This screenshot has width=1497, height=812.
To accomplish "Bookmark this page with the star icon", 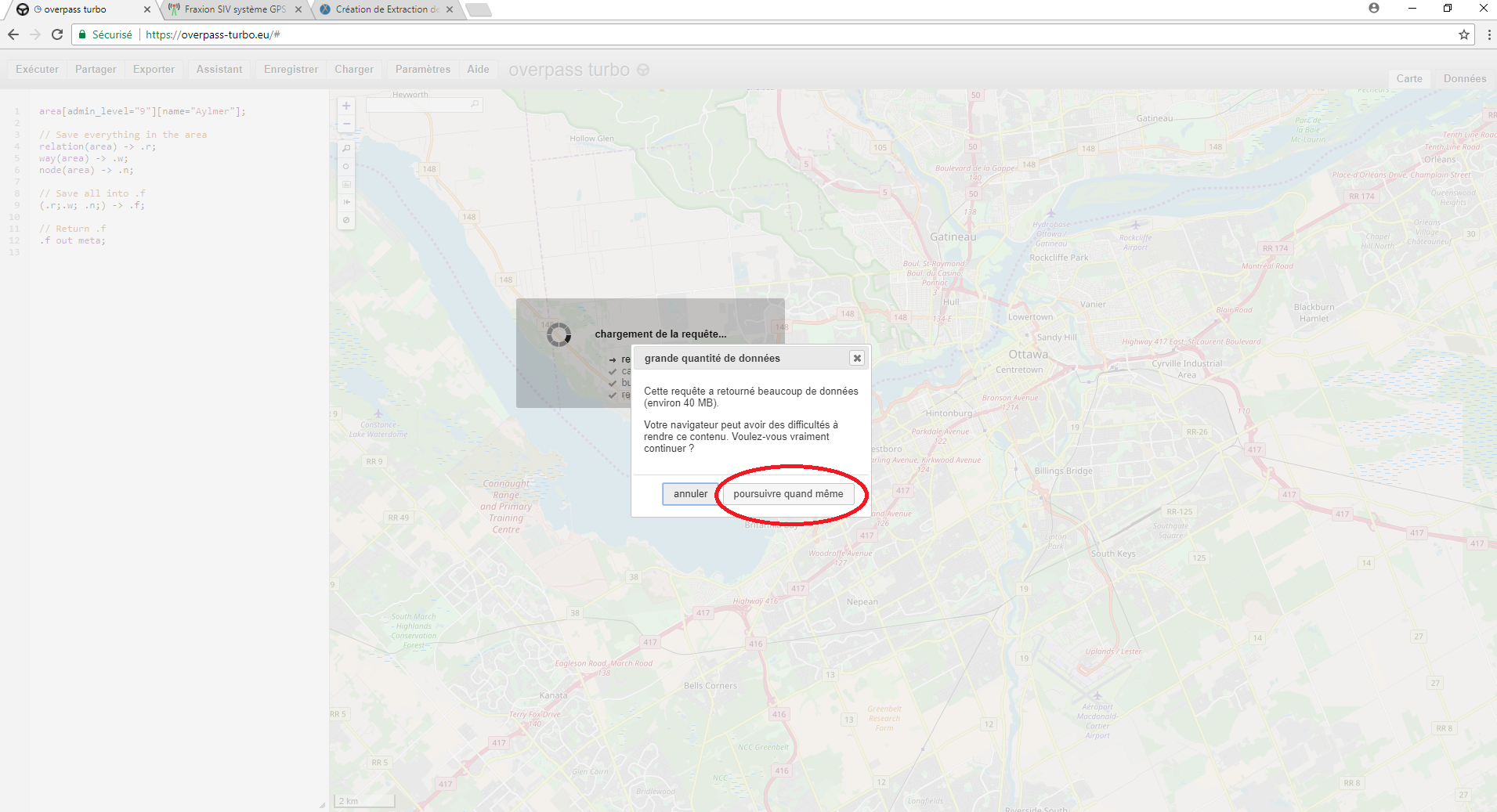I will coord(1463,34).
